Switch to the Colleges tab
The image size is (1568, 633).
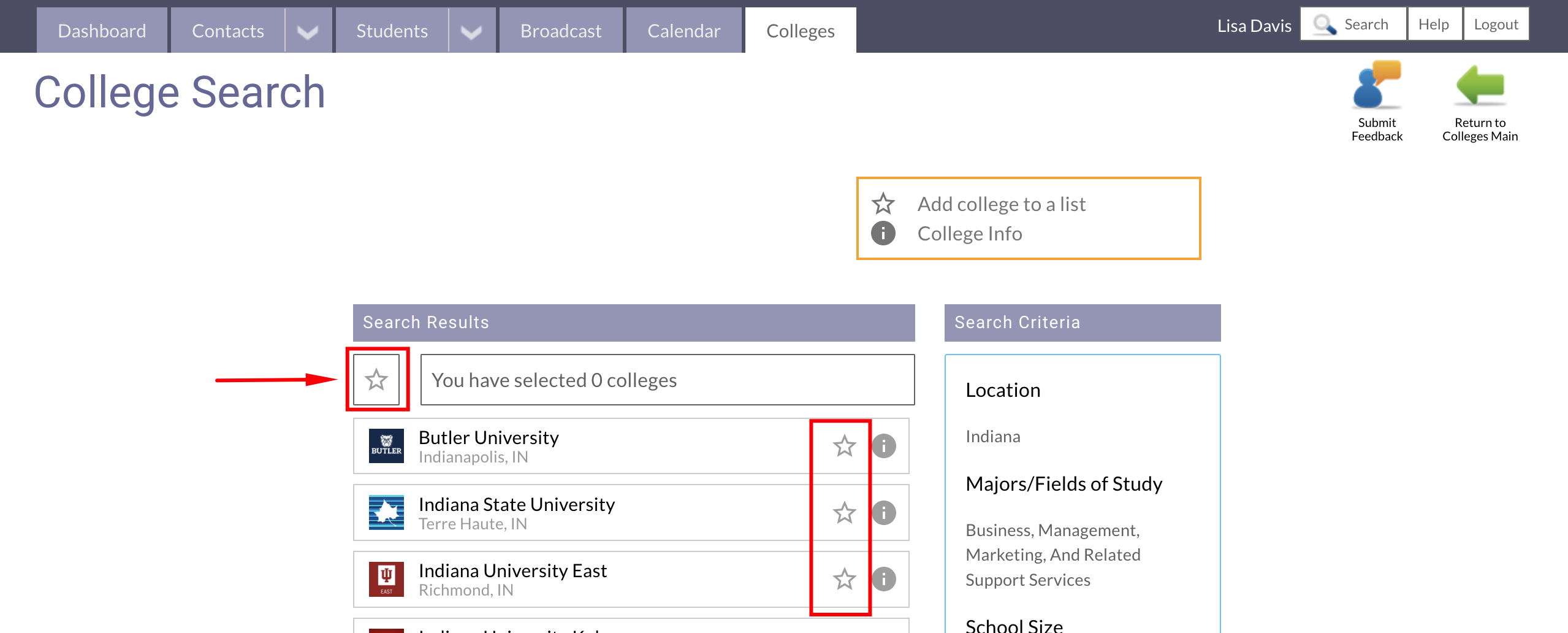[x=800, y=30]
